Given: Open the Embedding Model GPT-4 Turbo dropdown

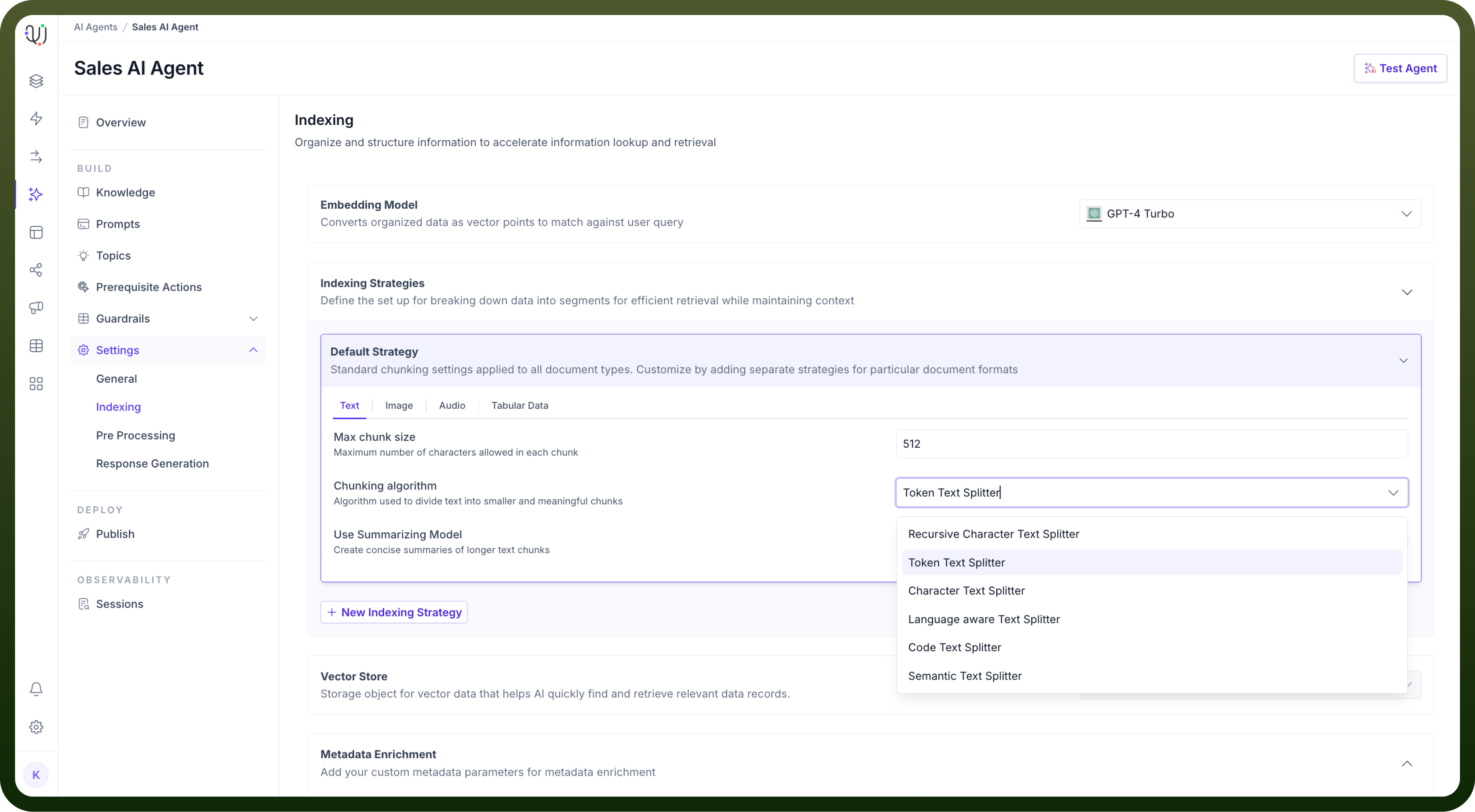Looking at the screenshot, I should 1250,214.
